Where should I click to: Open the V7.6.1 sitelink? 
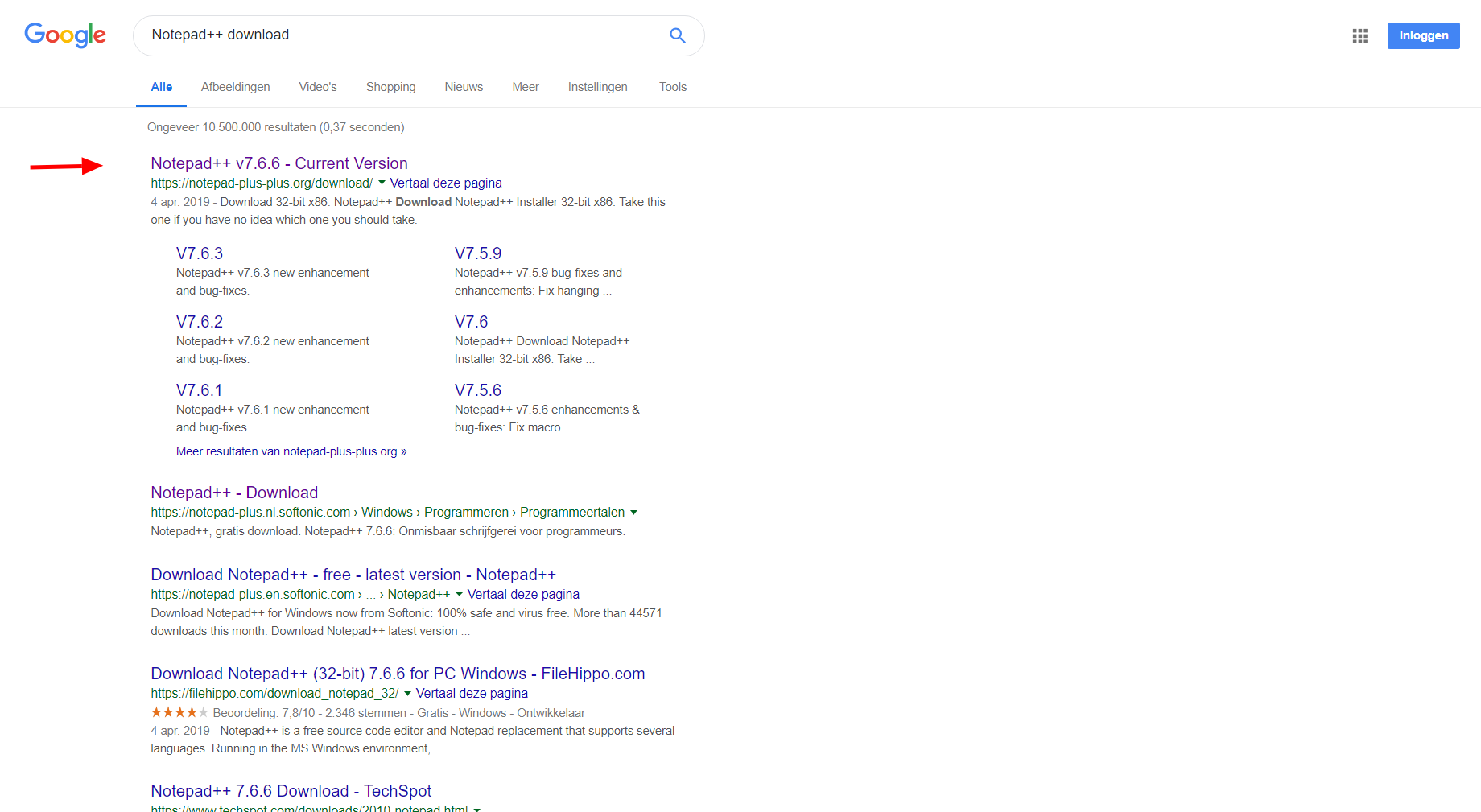(199, 390)
